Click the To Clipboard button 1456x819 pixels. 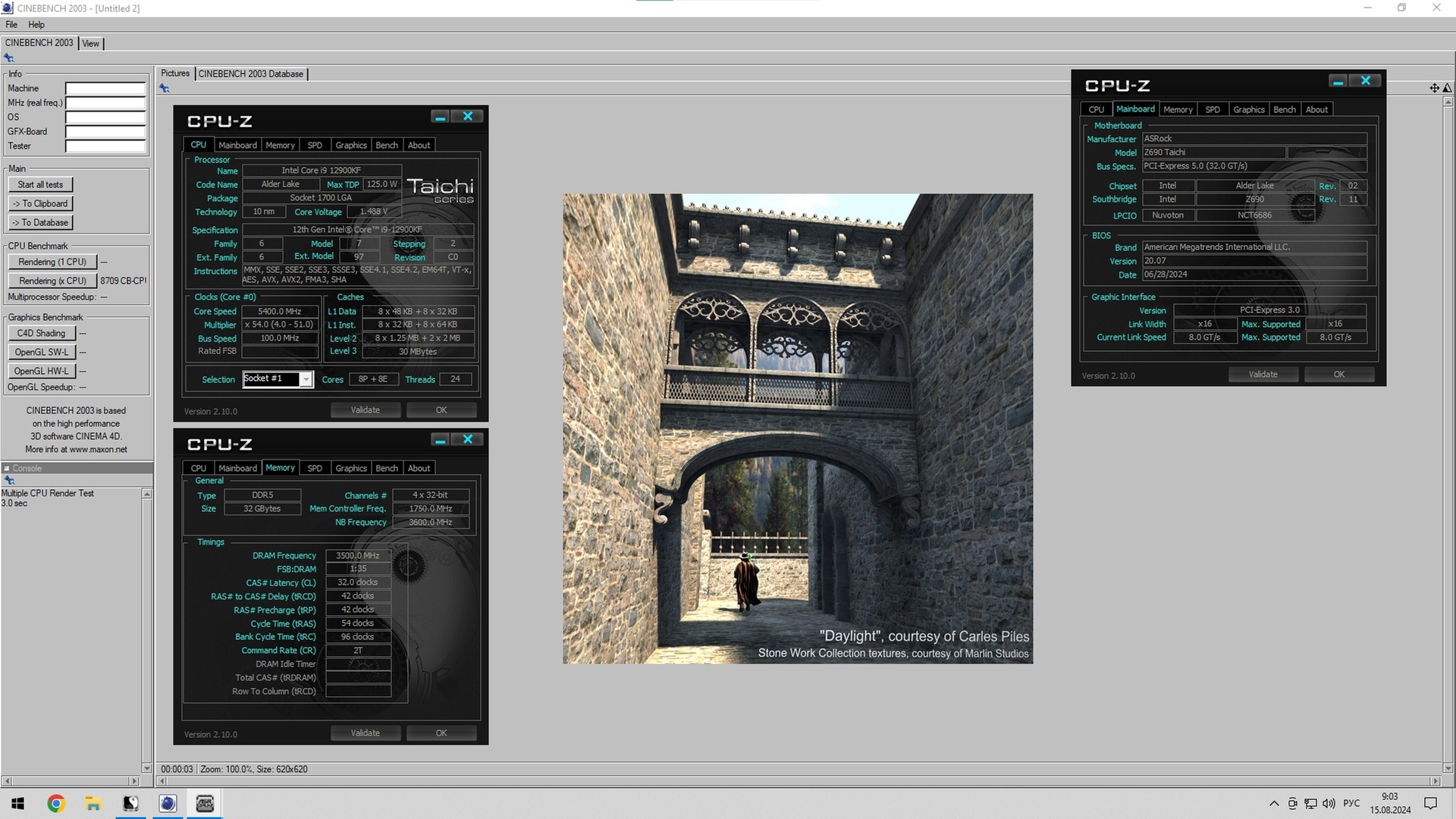(x=40, y=203)
